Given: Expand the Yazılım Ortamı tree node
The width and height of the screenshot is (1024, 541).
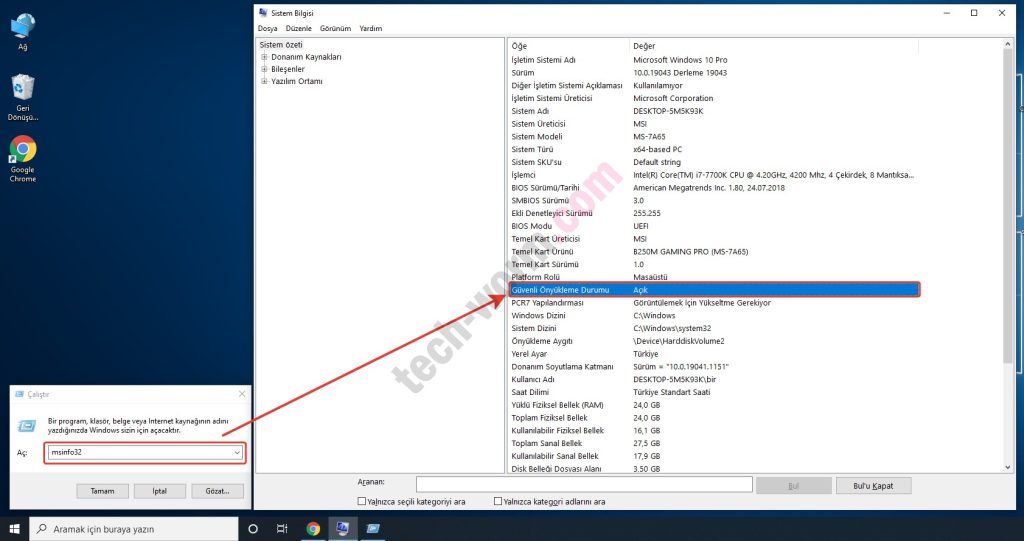Looking at the screenshot, I should (x=264, y=81).
